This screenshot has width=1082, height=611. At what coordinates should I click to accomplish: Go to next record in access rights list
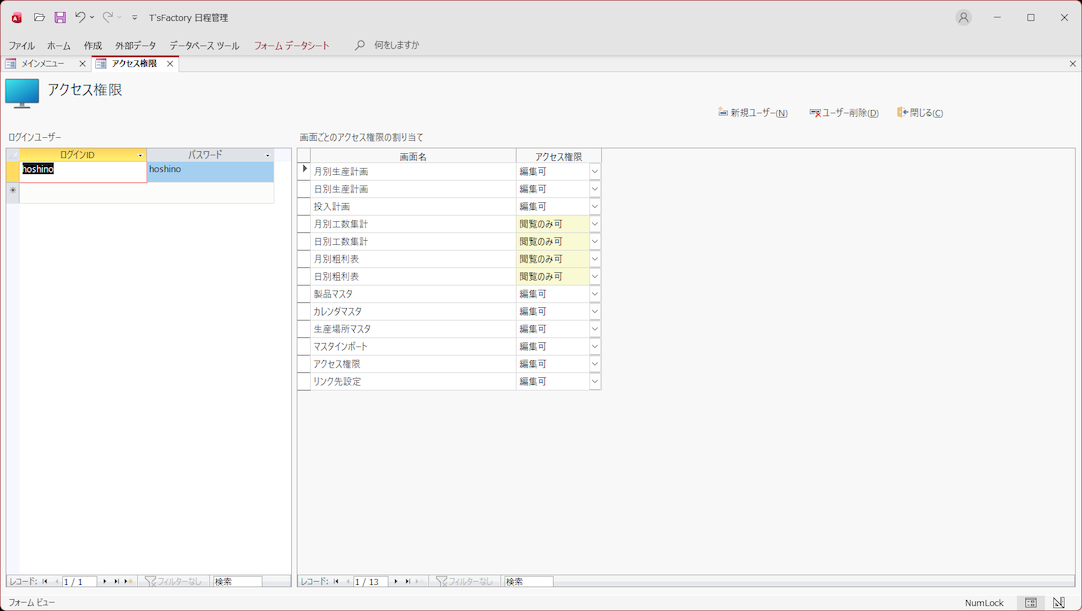396,581
